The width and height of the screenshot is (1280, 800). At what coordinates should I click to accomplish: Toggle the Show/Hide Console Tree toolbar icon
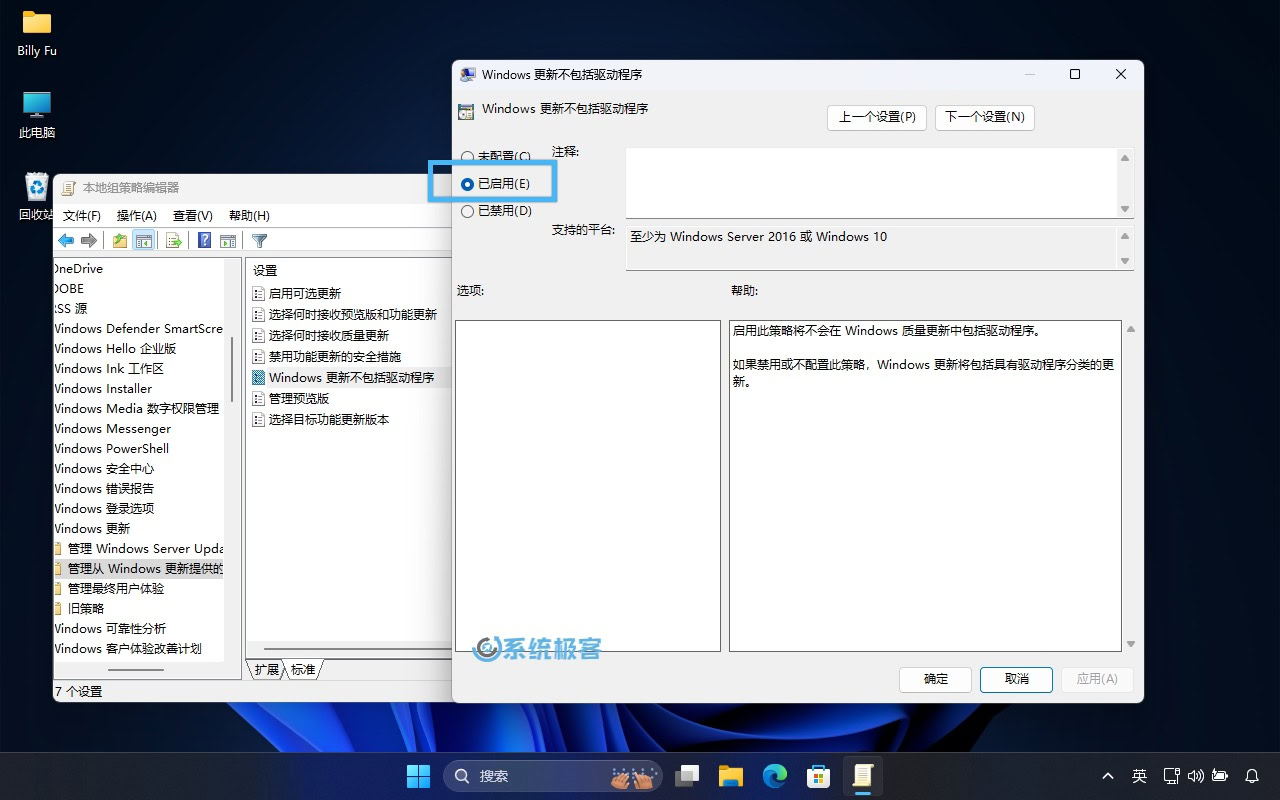[x=144, y=240]
